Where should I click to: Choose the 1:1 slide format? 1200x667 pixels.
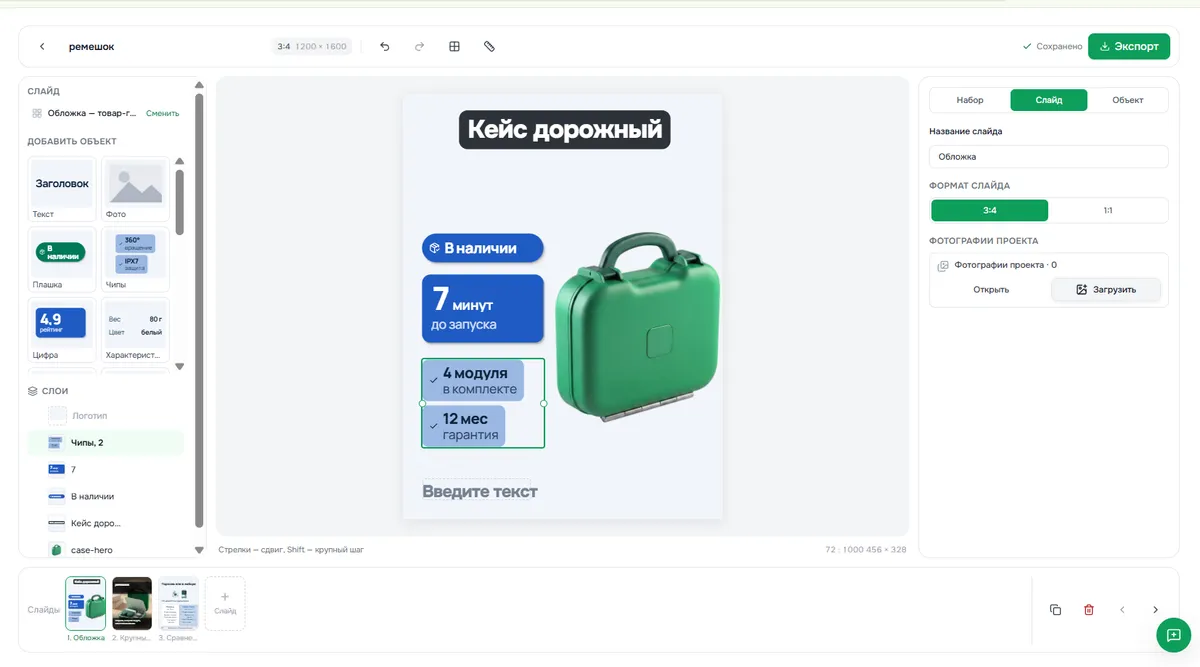coord(1108,211)
